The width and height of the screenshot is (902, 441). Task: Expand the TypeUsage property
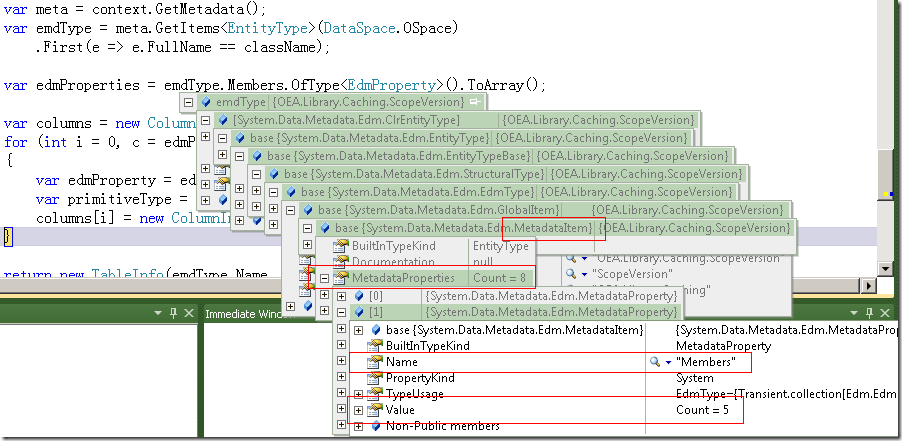click(x=359, y=394)
